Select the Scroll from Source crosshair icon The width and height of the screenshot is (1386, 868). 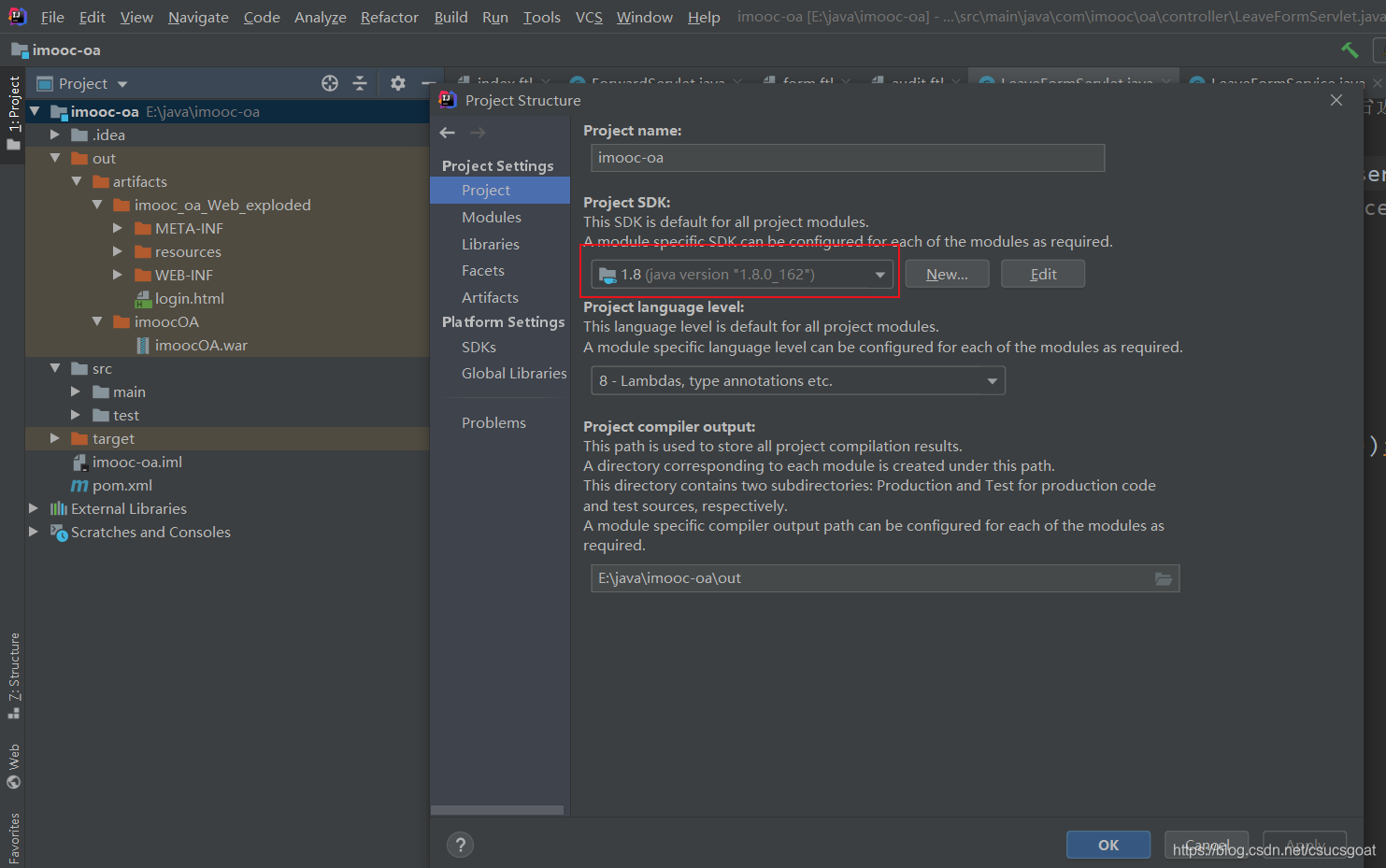coord(329,83)
